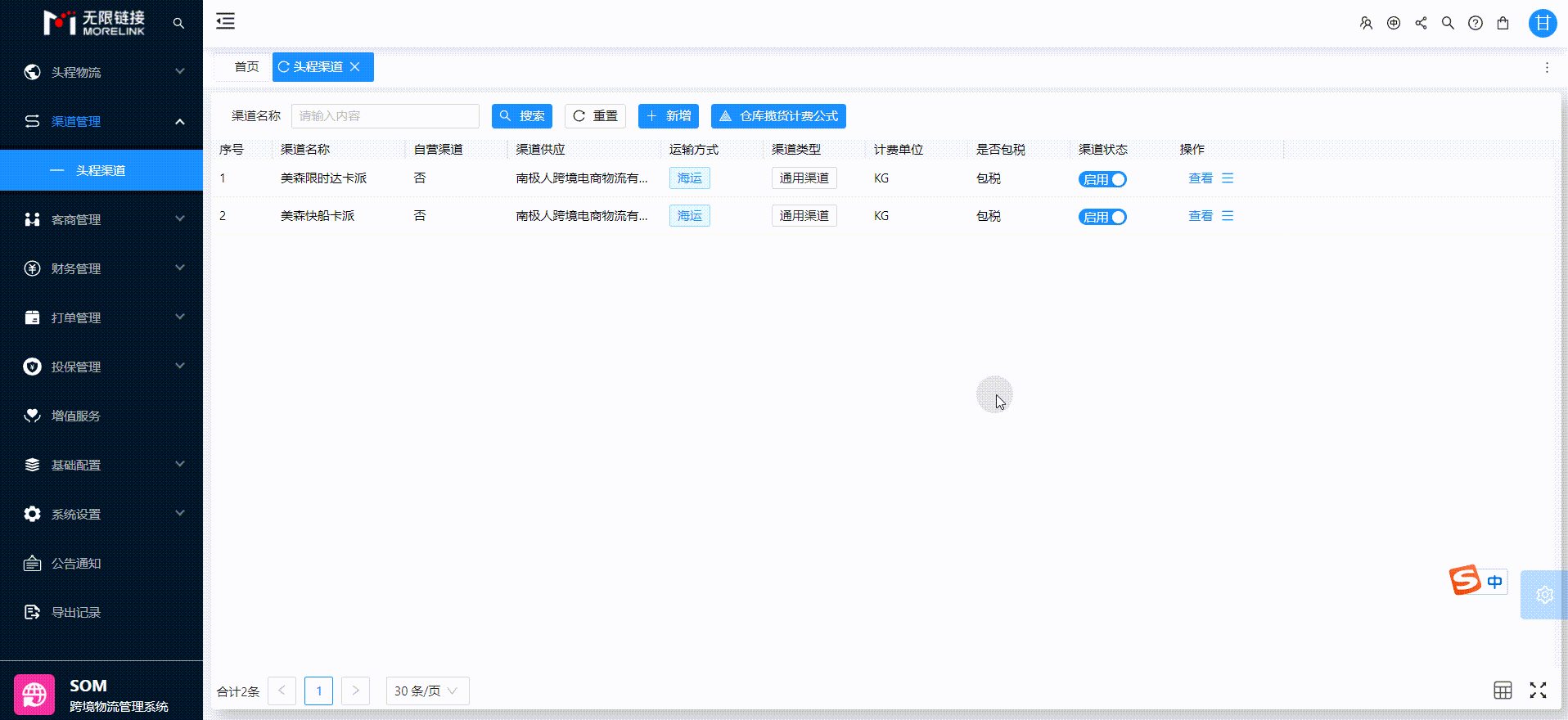Viewport: 1568px width, 720px height.
Task: Click 查看 link for 美森限时达卡派
Action: point(1201,178)
